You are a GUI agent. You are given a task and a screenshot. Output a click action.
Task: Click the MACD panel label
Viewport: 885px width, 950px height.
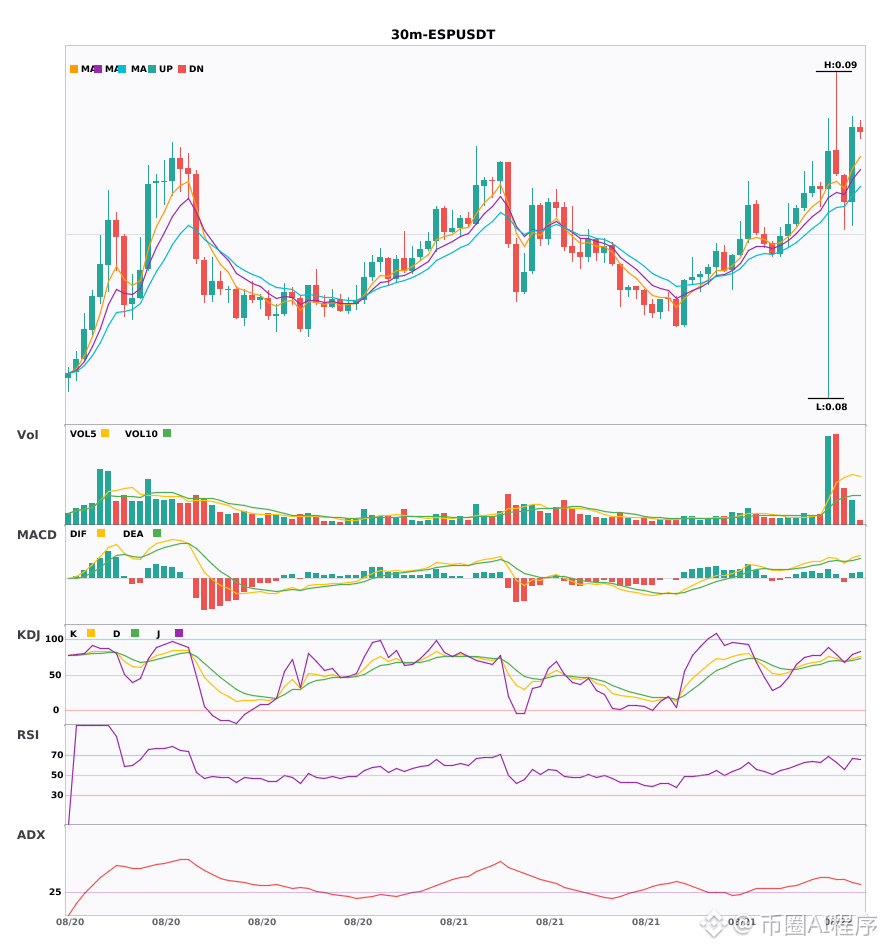(x=36, y=534)
